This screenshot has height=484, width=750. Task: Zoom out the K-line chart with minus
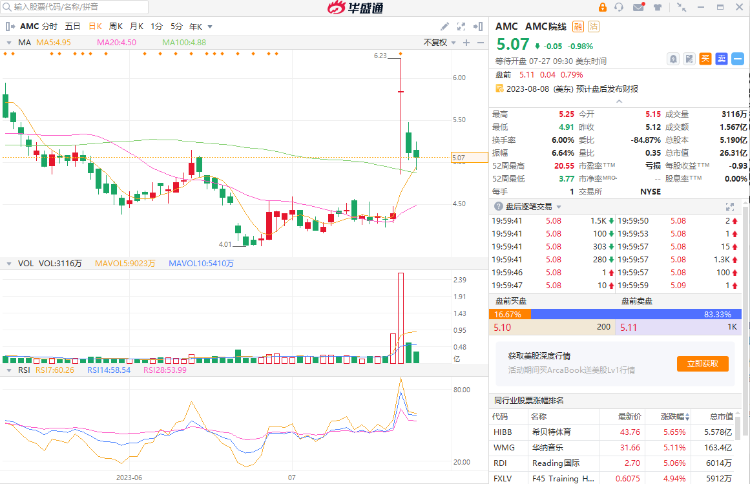pyautogui.click(x=480, y=43)
